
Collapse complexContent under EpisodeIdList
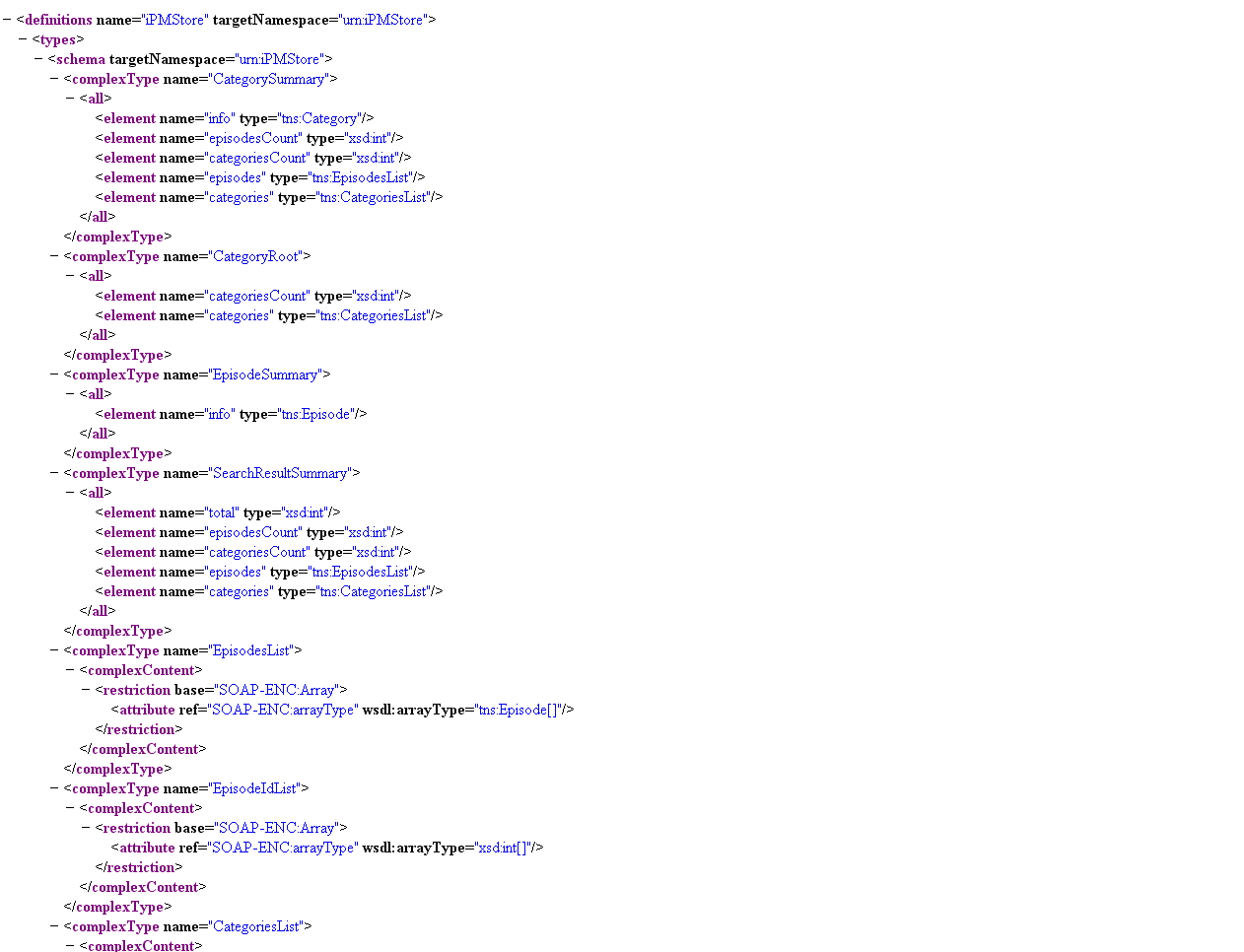point(70,808)
